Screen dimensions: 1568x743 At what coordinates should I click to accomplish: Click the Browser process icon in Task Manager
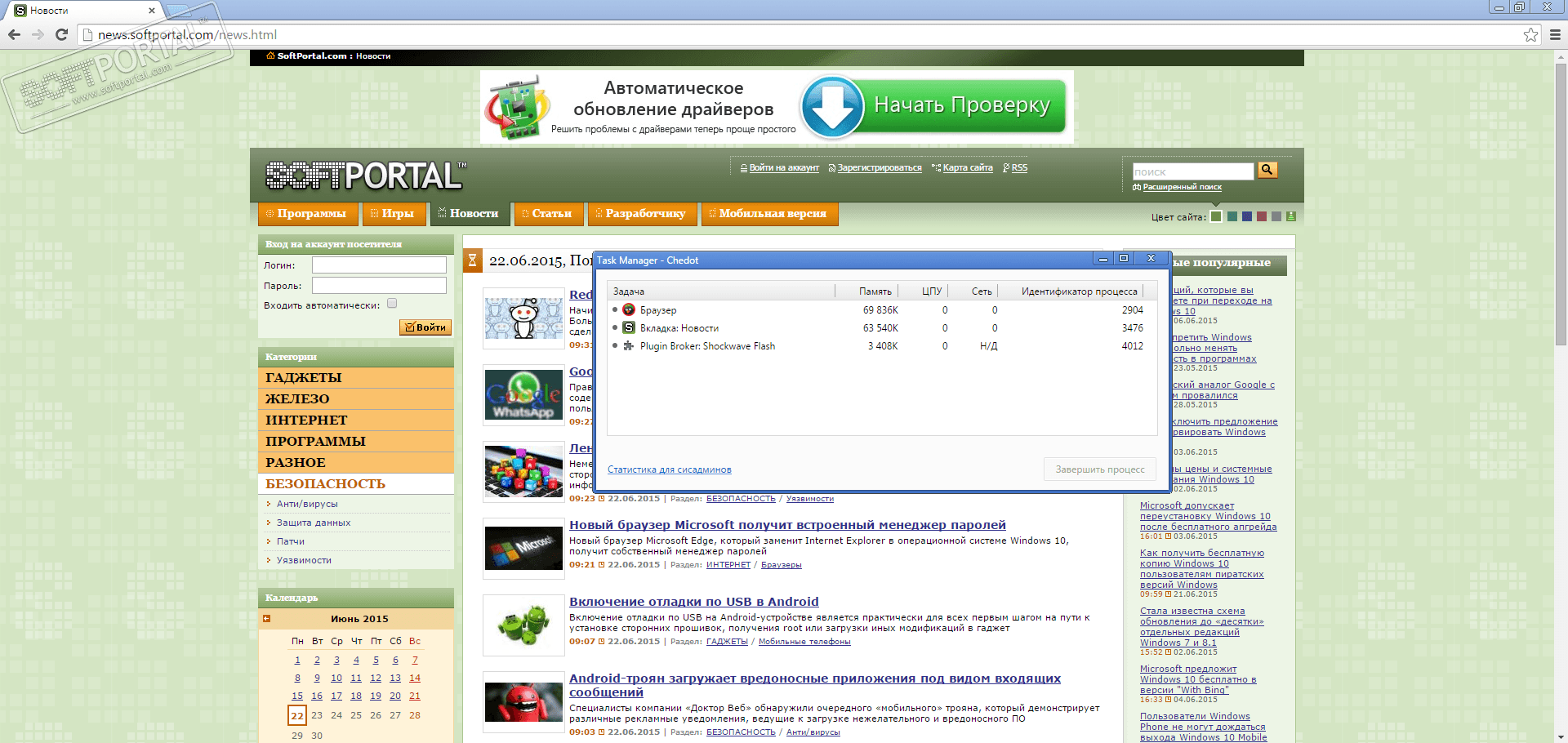pos(629,310)
